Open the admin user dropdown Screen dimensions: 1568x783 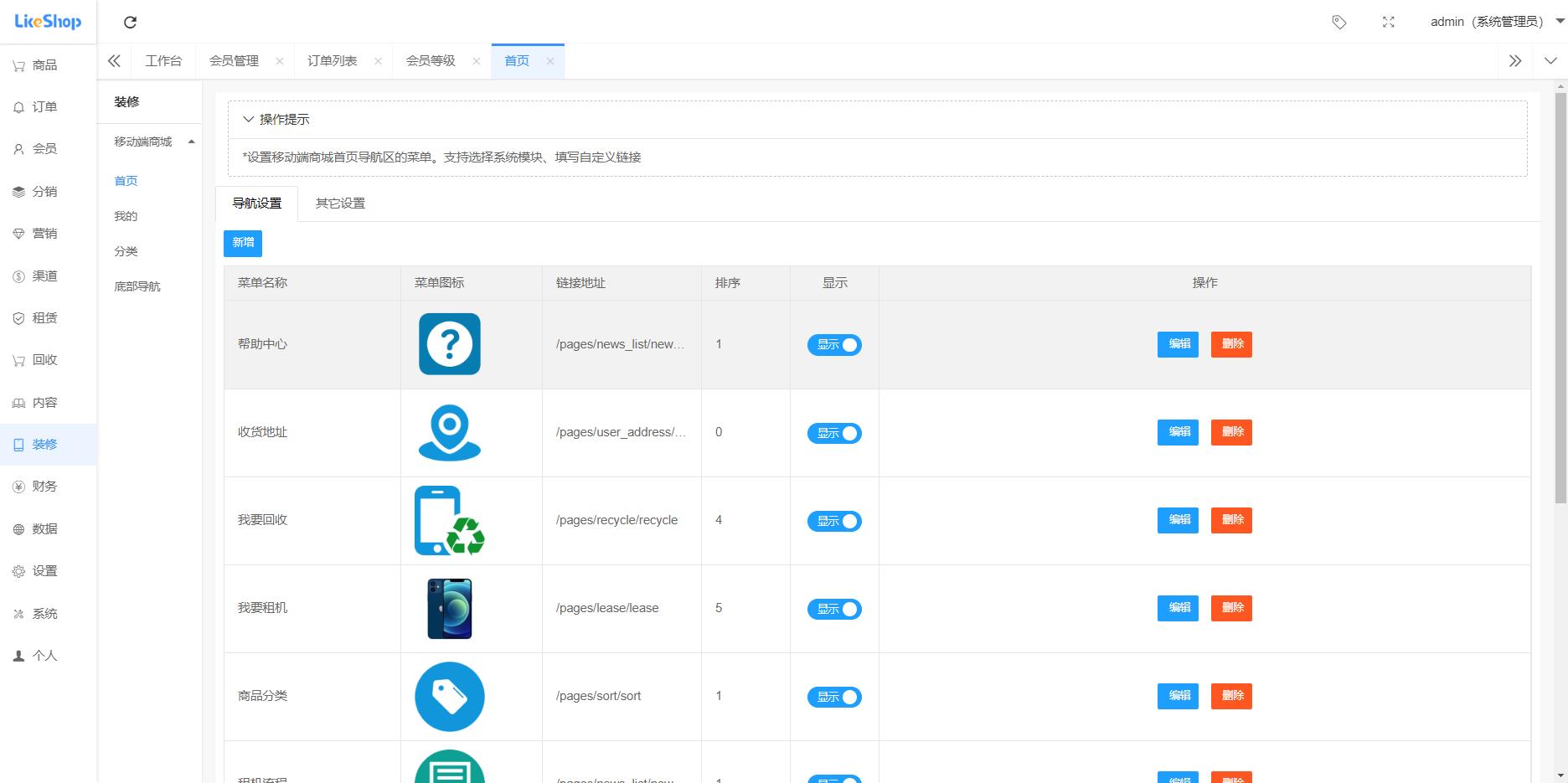(x=1495, y=22)
